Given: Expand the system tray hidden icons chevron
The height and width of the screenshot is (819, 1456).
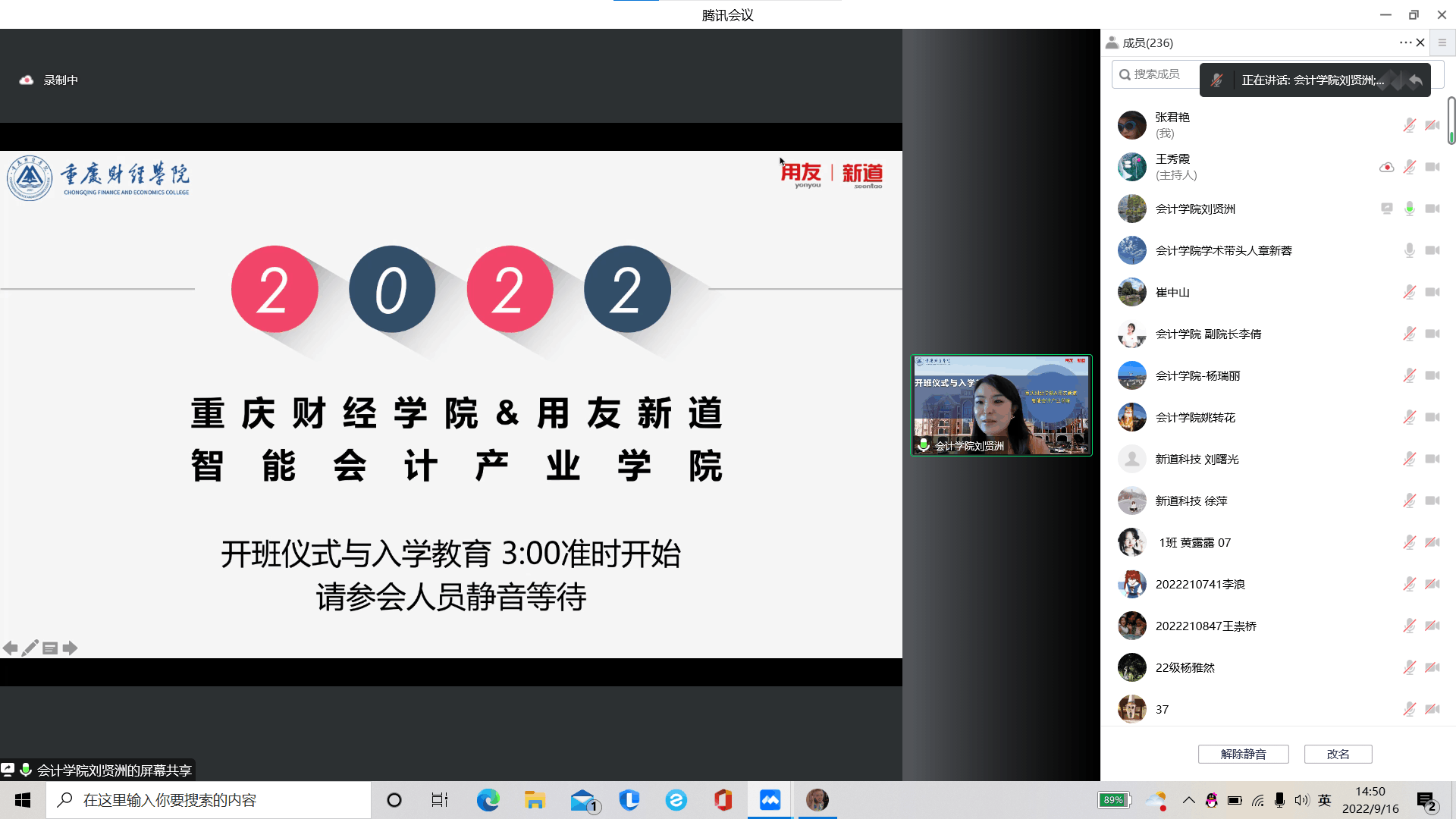Looking at the screenshot, I should pyautogui.click(x=1188, y=800).
